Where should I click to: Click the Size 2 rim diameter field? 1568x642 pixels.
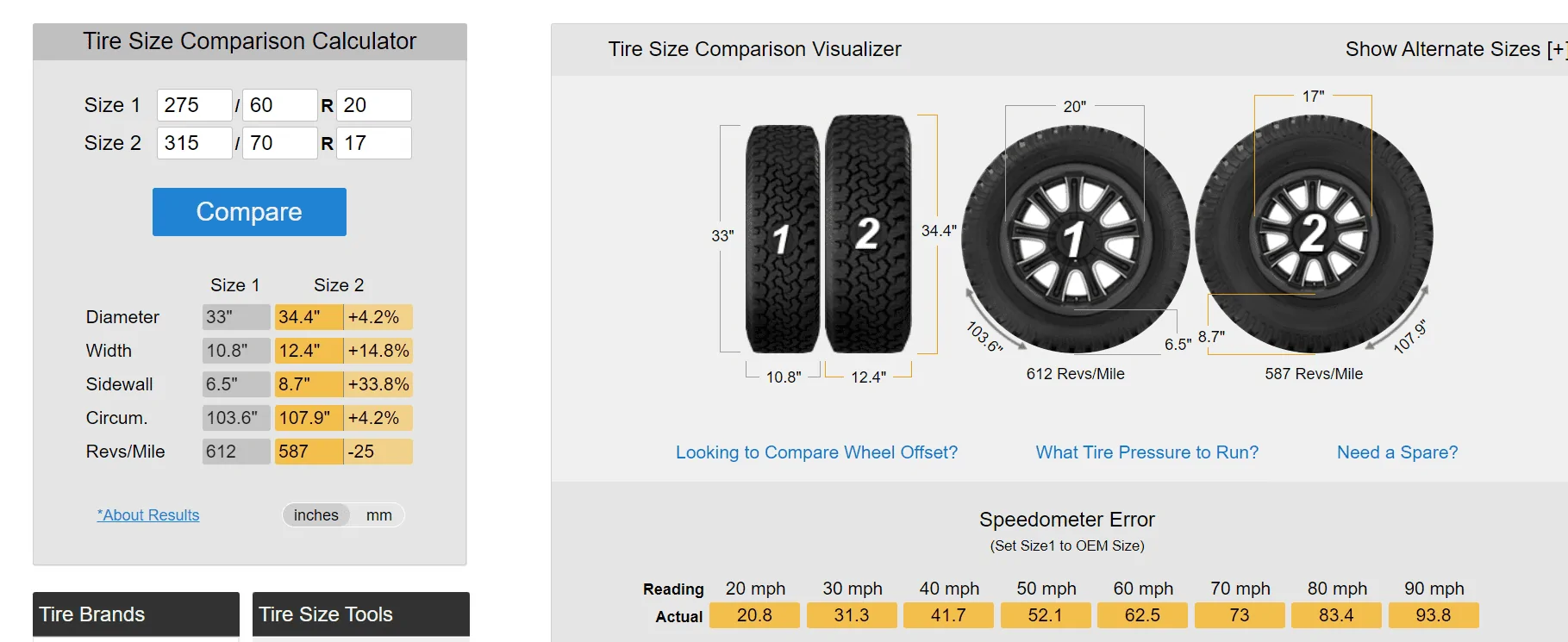(373, 143)
